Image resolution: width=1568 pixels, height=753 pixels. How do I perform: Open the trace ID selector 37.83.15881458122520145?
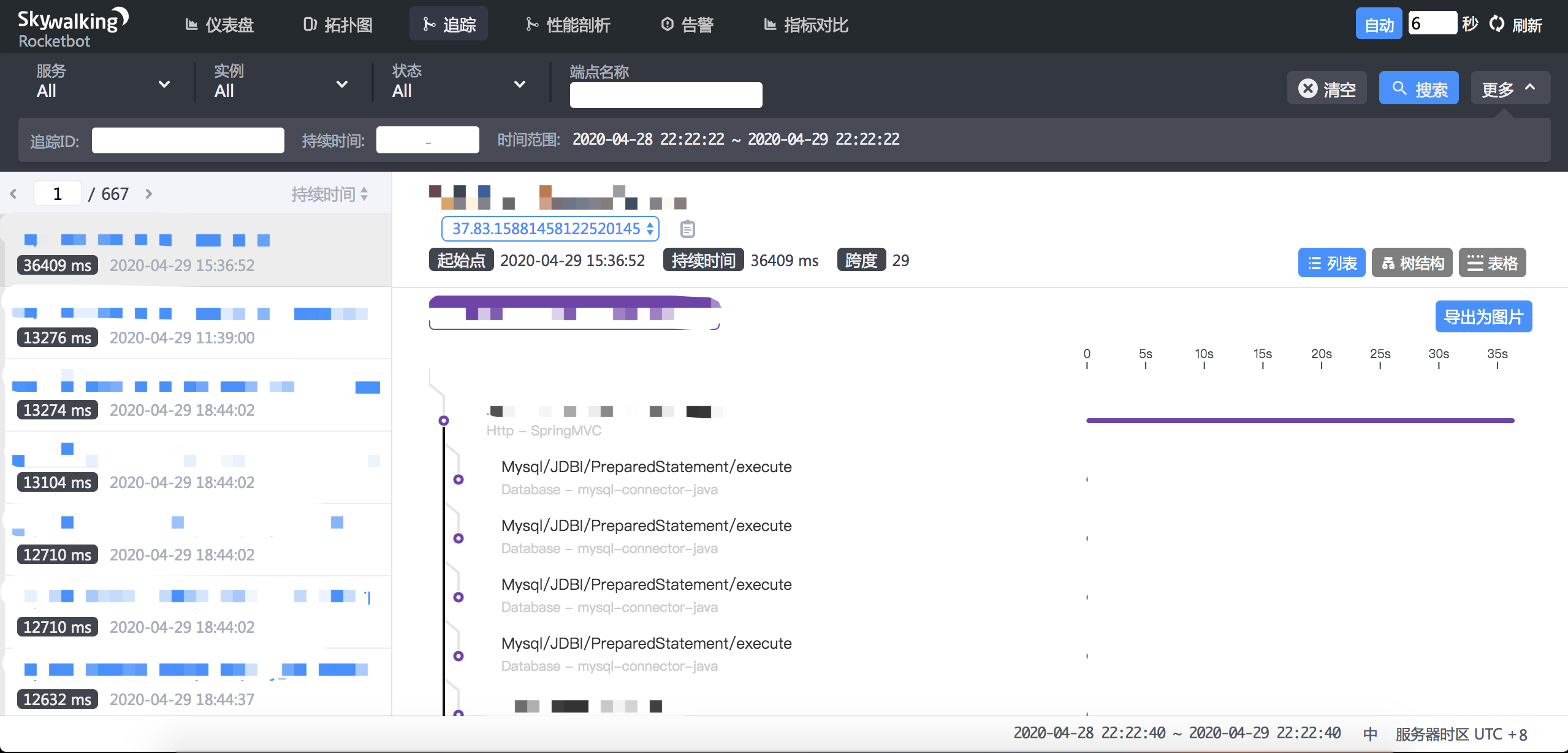pyautogui.click(x=550, y=229)
